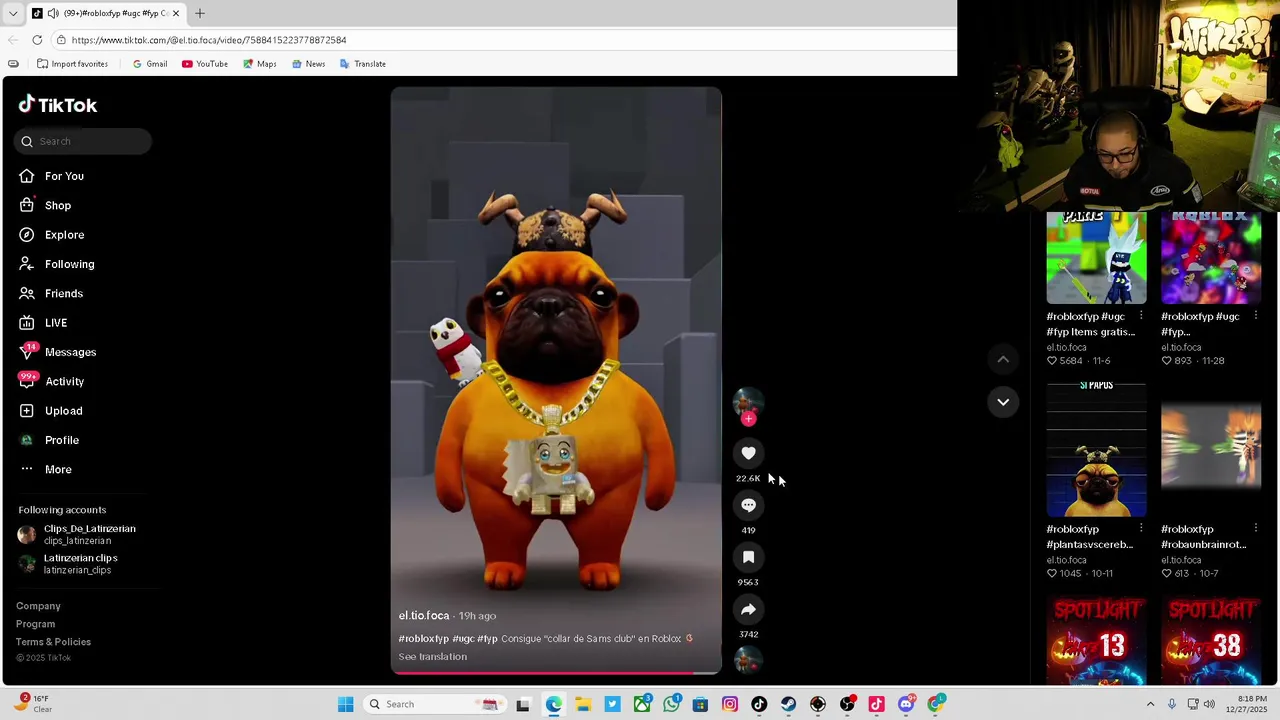Viewport: 1280px width, 720px height.
Task: Open the Spotlight 38 video thumbnail
Action: click(1211, 640)
